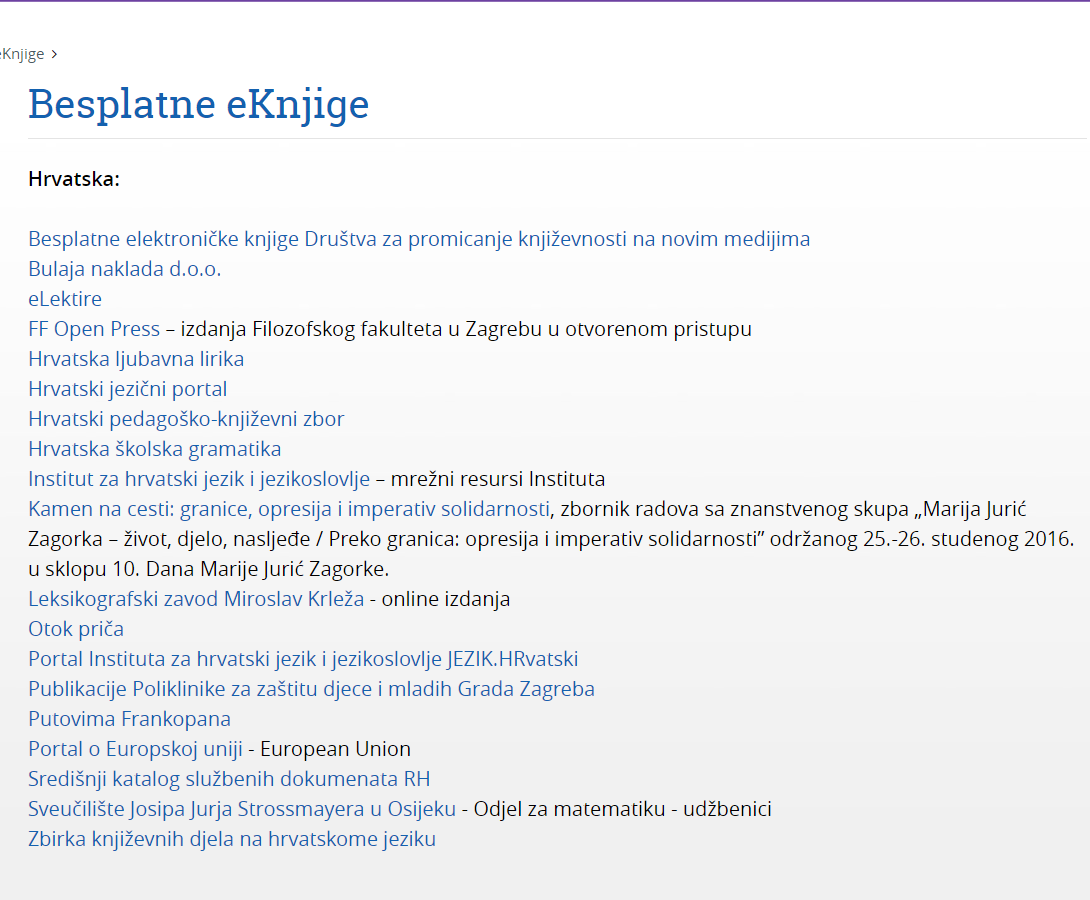The height and width of the screenshot is (900, 1090).
Task: Click the Hrvatska: section label
Action: (x=74, y=179)
